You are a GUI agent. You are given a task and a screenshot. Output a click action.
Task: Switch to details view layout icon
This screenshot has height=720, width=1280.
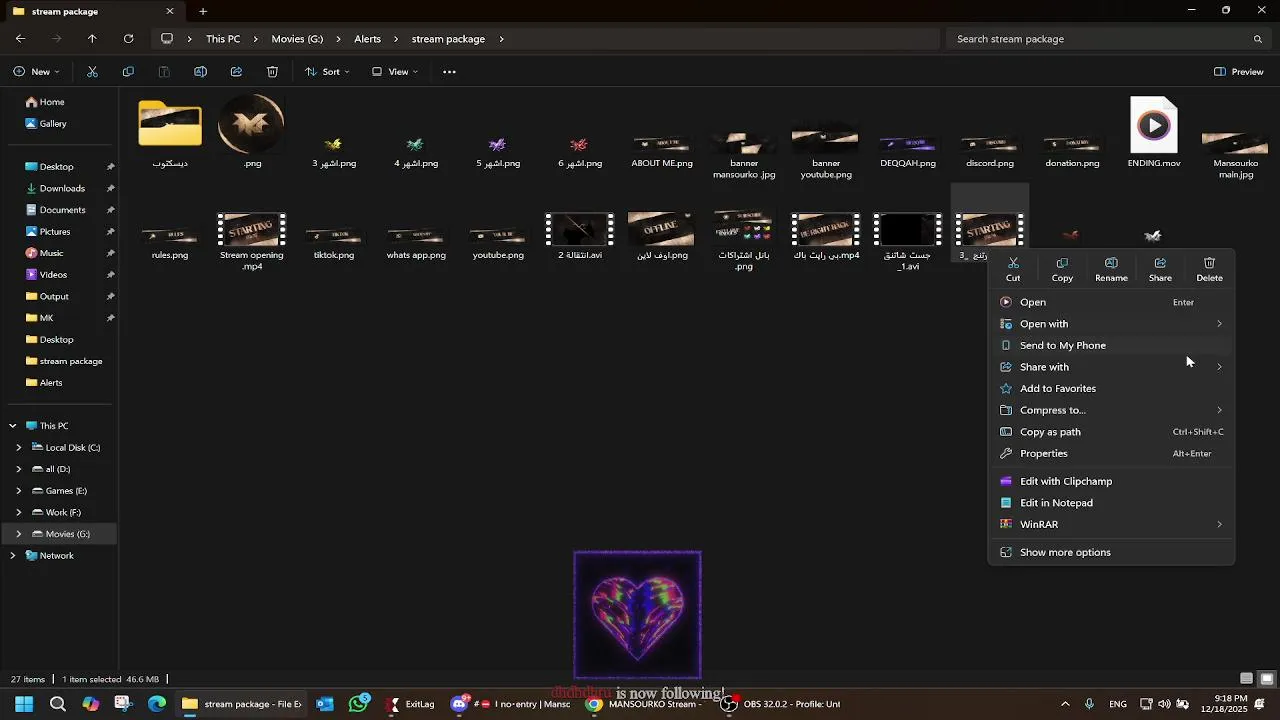pyautogui.click(x=1246, y=679)
